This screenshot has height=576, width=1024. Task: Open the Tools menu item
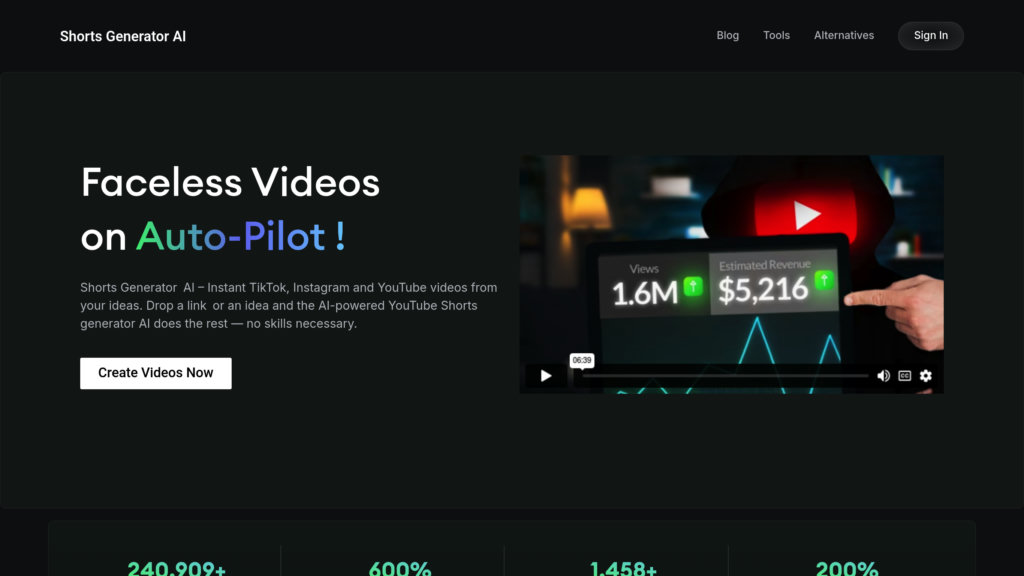pos(776,35)
